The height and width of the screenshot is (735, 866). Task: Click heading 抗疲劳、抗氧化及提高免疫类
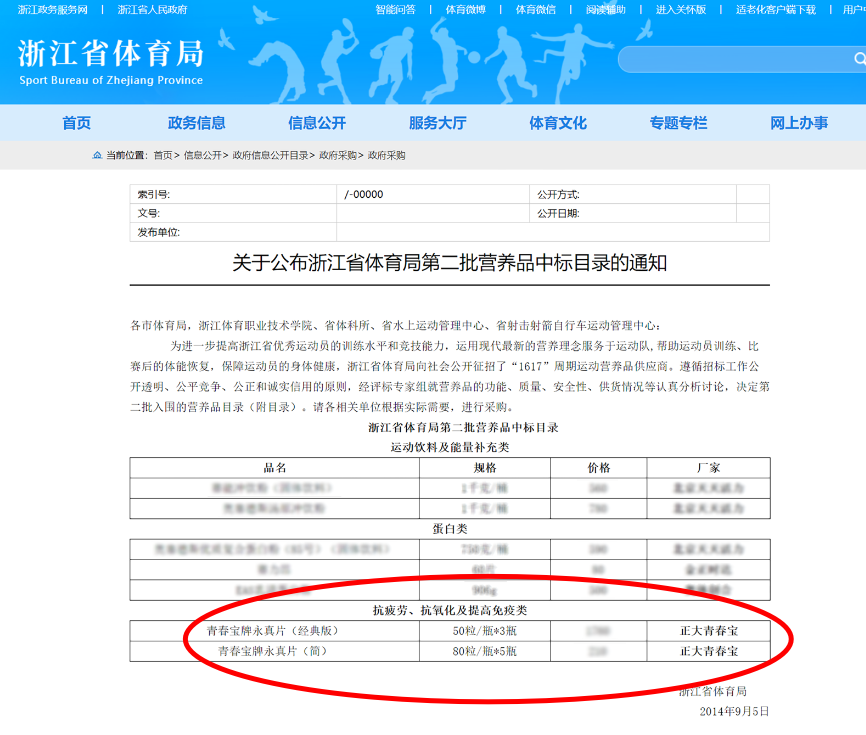450,610
